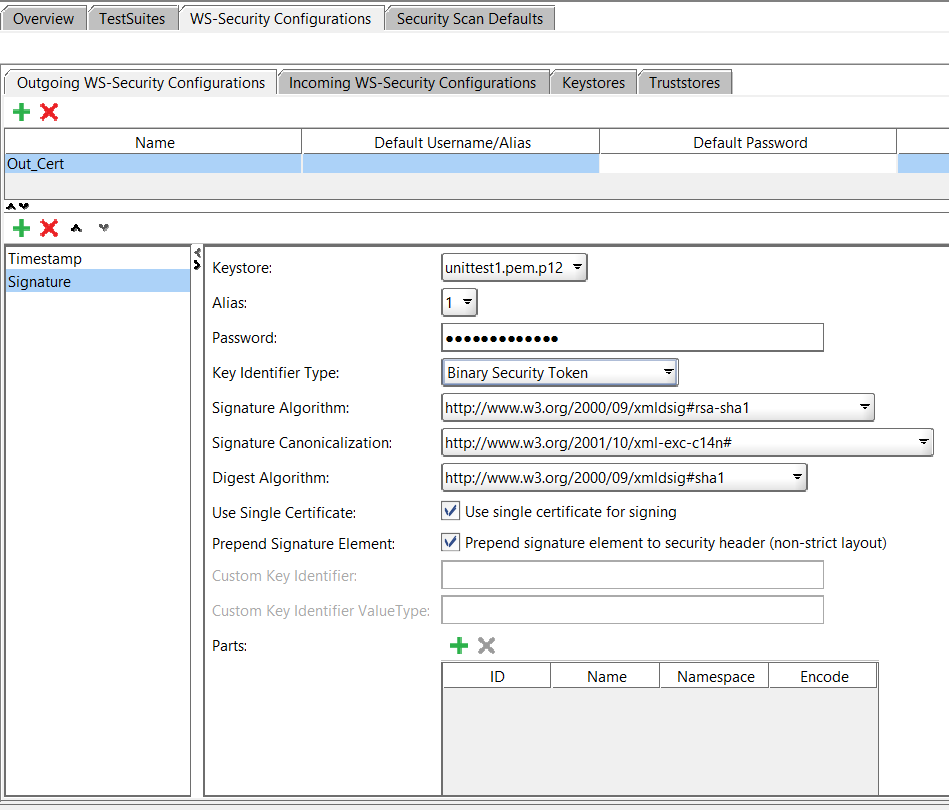The width and height of the screenshot is (949, 810).
Task: Add a new signature part
Action: 459,646
